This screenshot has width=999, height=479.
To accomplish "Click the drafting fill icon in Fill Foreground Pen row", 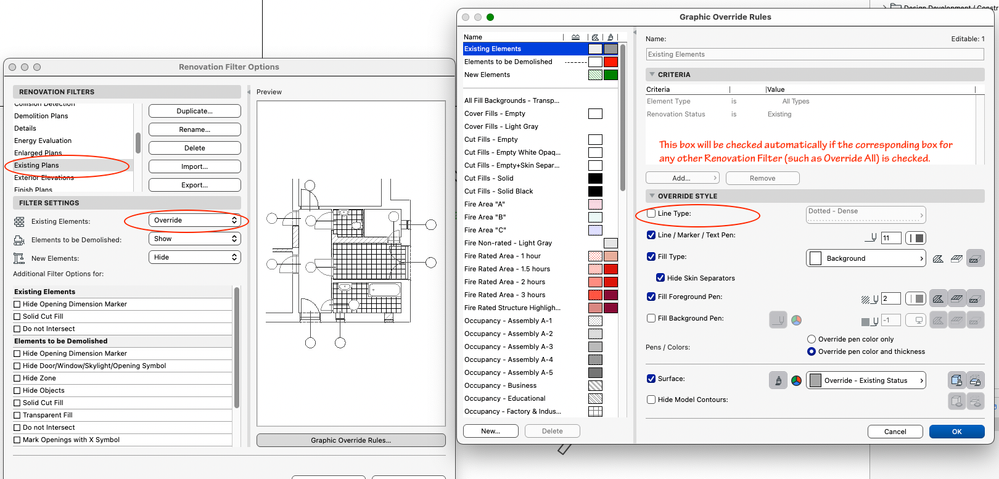I will [938, 298].
